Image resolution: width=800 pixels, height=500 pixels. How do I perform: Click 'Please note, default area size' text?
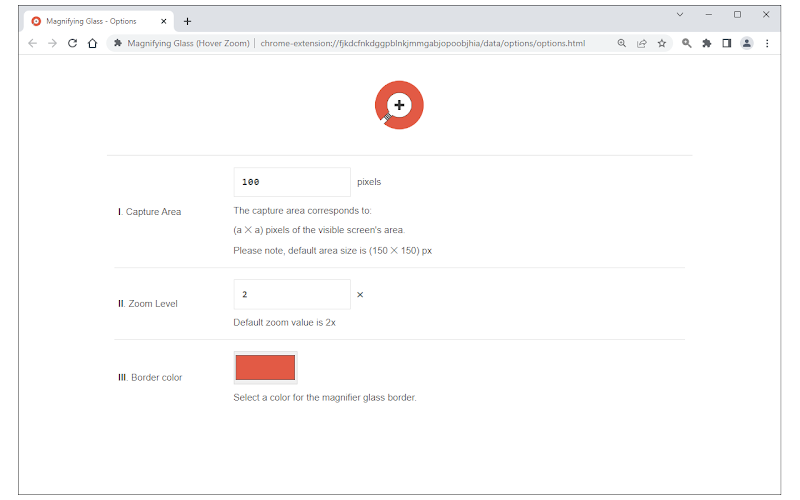coord(333,251)
